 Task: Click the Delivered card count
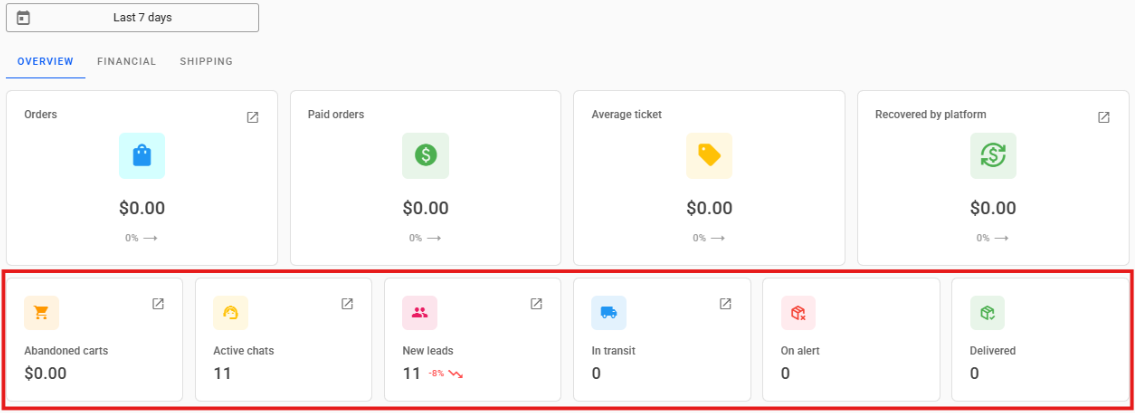pos(974,373)
